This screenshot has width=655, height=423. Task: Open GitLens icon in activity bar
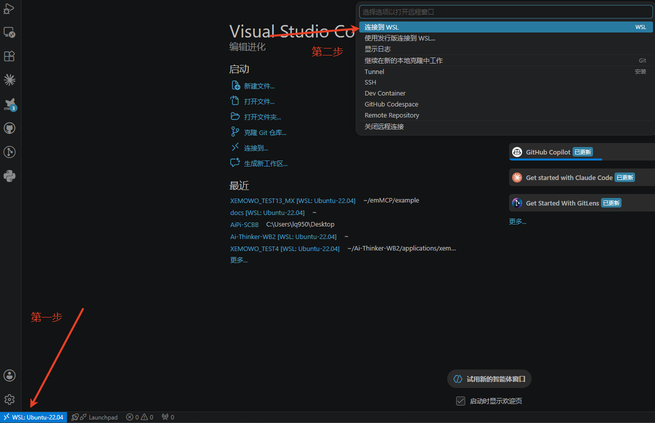click(x=9, y=152)
